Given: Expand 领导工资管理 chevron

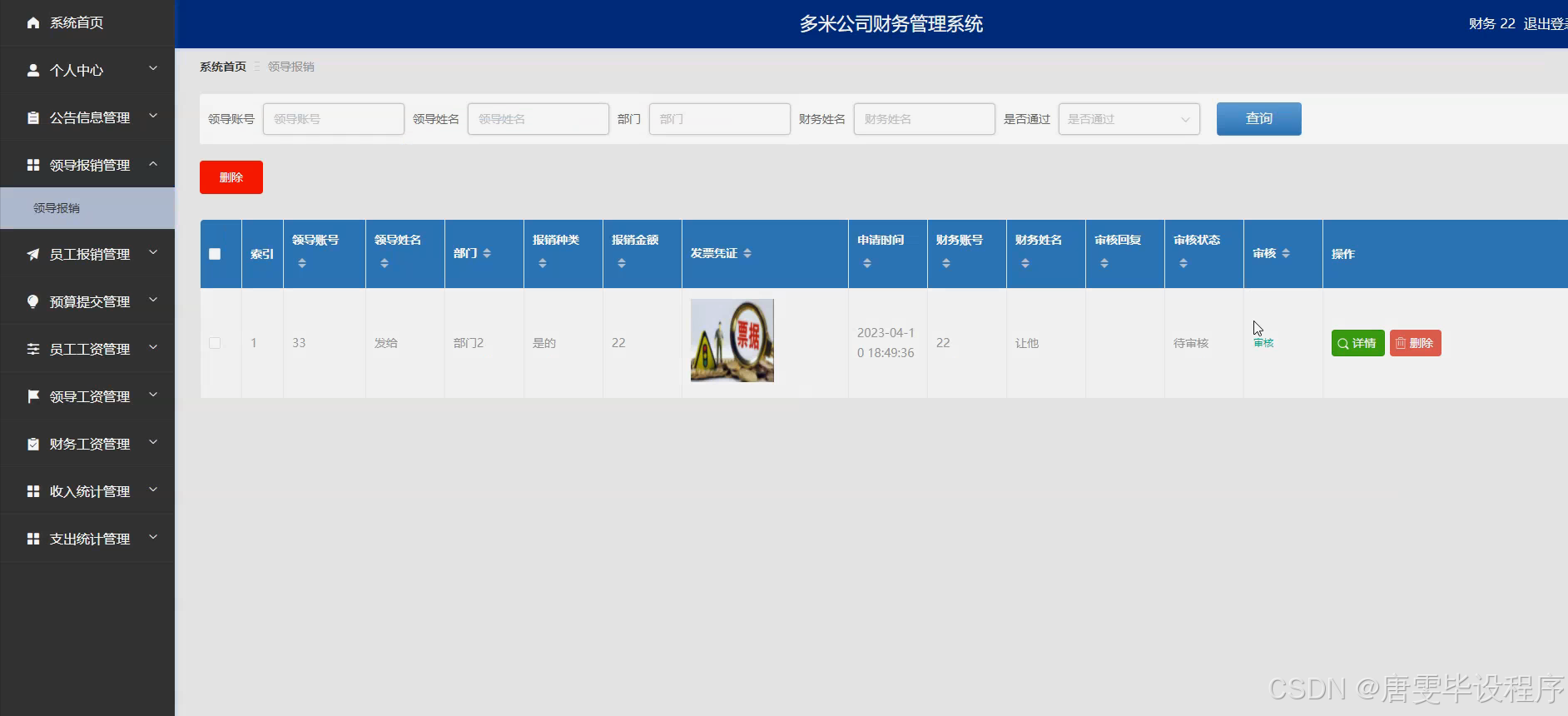Looking at the screenshot, I should click(153, 395).
